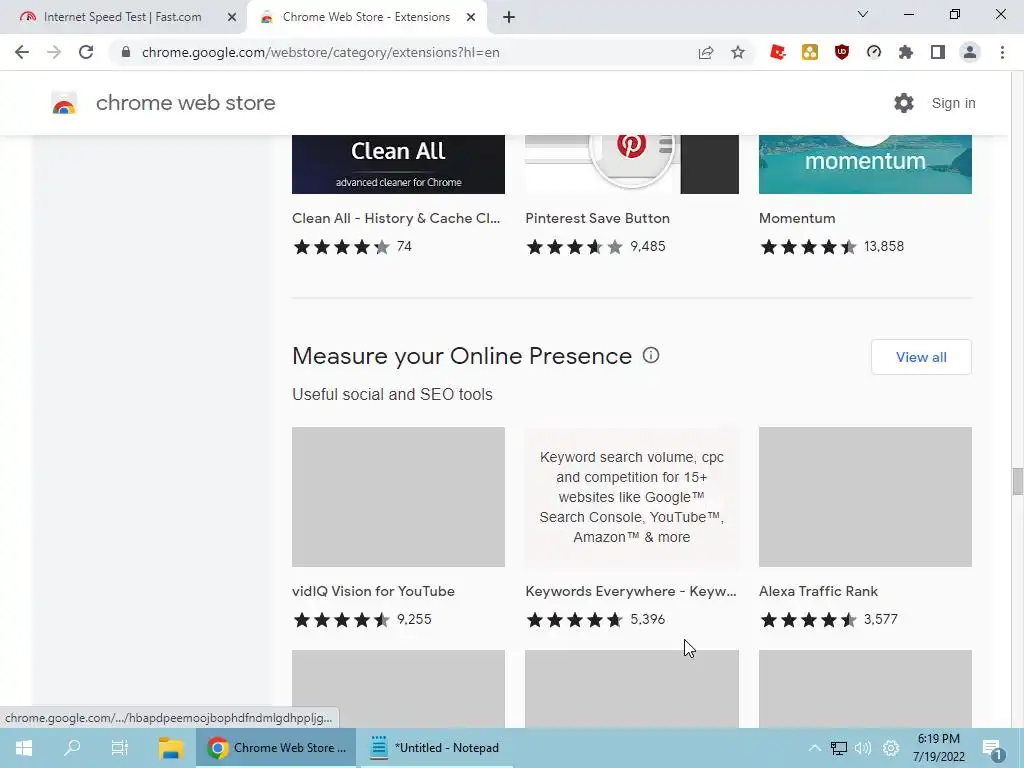Click View all for Measure your Online Presence

[x=921, y=357]
